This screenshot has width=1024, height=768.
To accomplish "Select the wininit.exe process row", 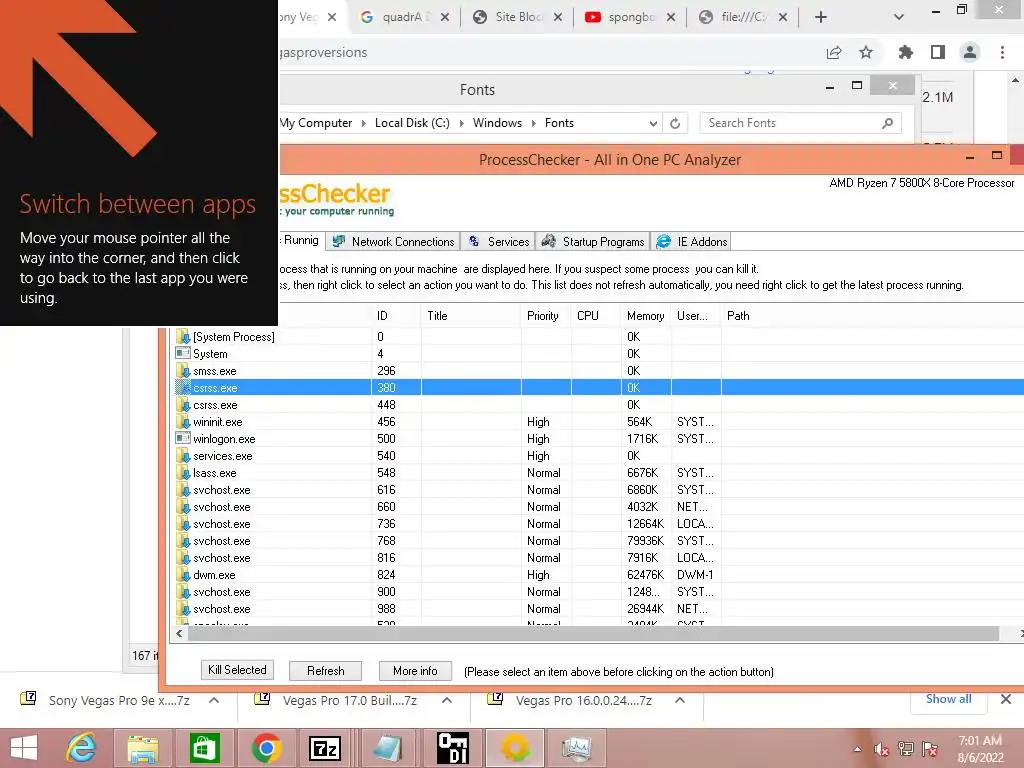I will (598, 422).
